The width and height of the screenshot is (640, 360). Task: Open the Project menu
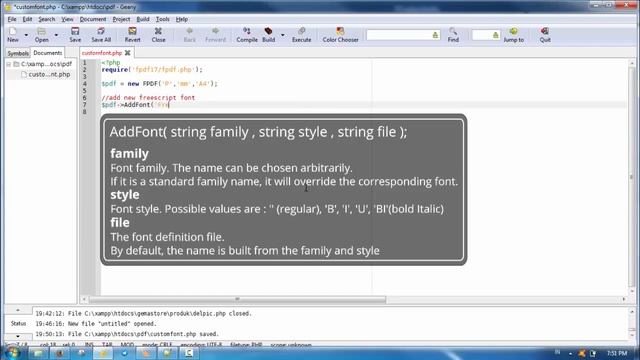click(x=121, y=19)
